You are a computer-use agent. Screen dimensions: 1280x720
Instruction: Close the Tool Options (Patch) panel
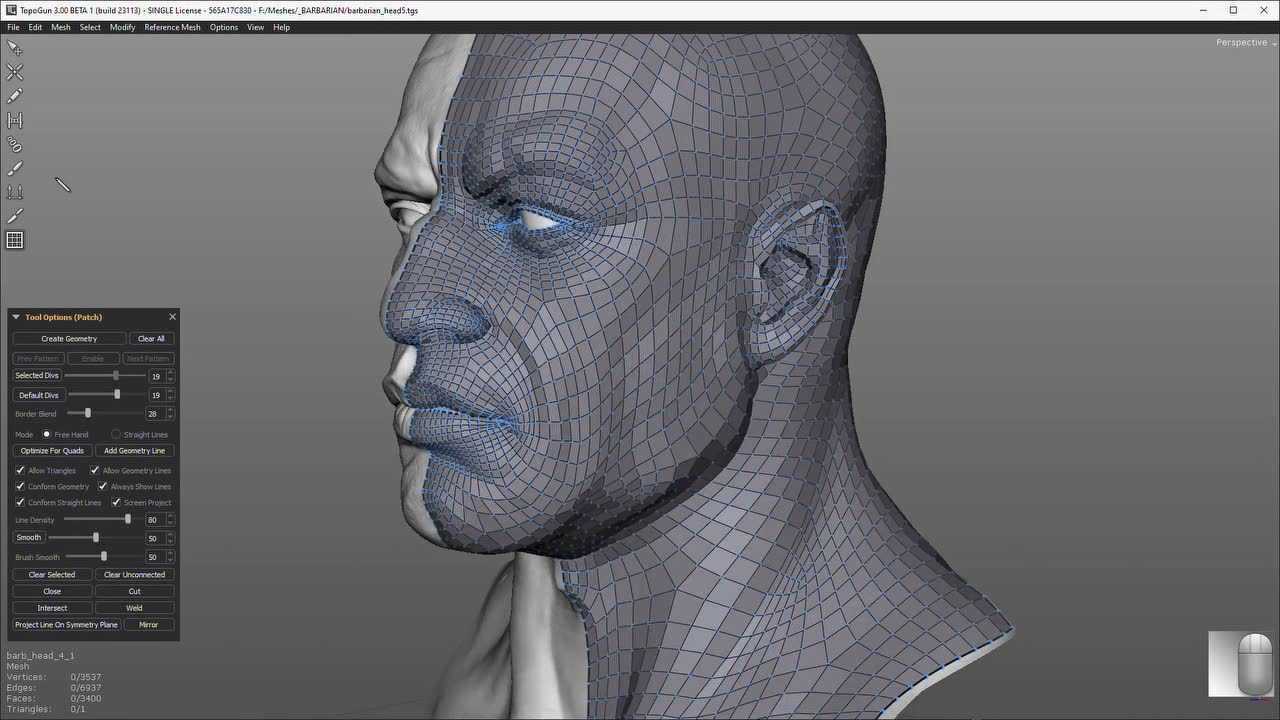172,317
